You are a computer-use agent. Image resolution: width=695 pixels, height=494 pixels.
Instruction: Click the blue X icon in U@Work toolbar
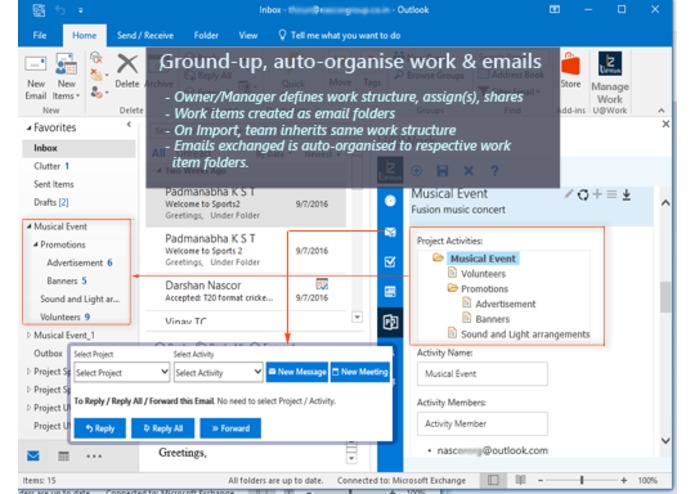pyautogui.click(x=469, y=171)
